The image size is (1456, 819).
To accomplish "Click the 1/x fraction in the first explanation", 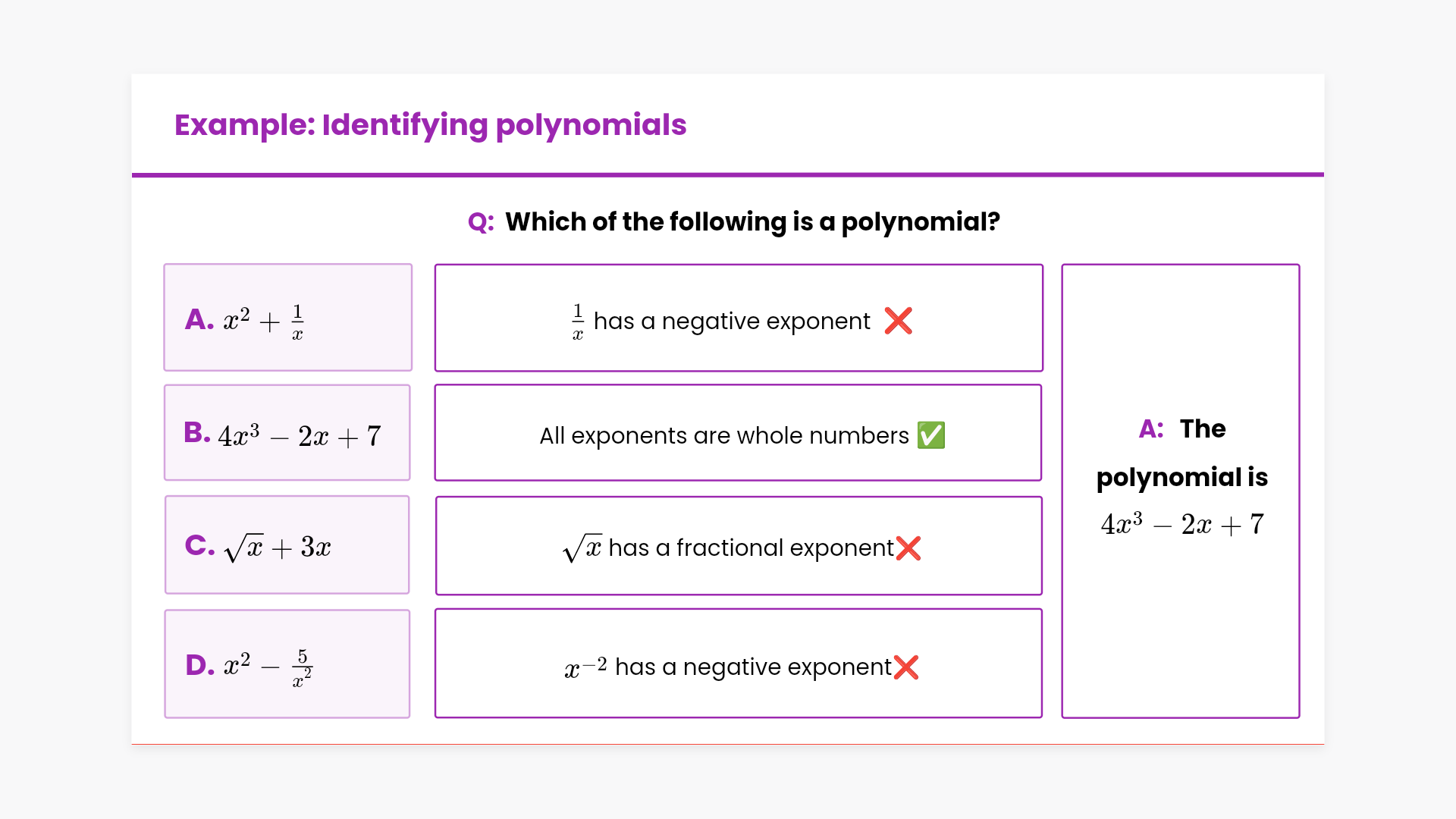I will coord(578,322).
